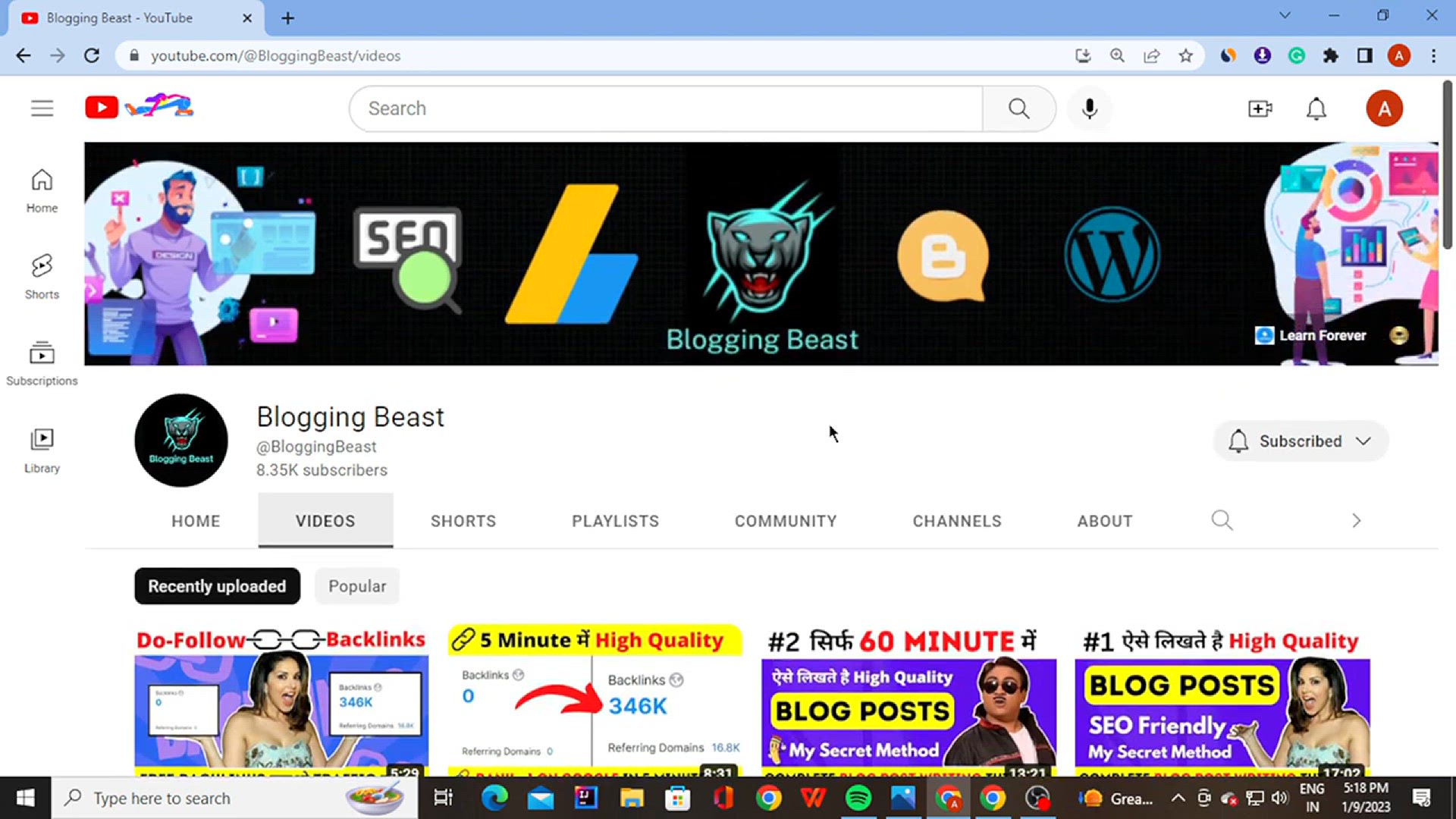Open the Similarweb extension

pos(1228,55)
